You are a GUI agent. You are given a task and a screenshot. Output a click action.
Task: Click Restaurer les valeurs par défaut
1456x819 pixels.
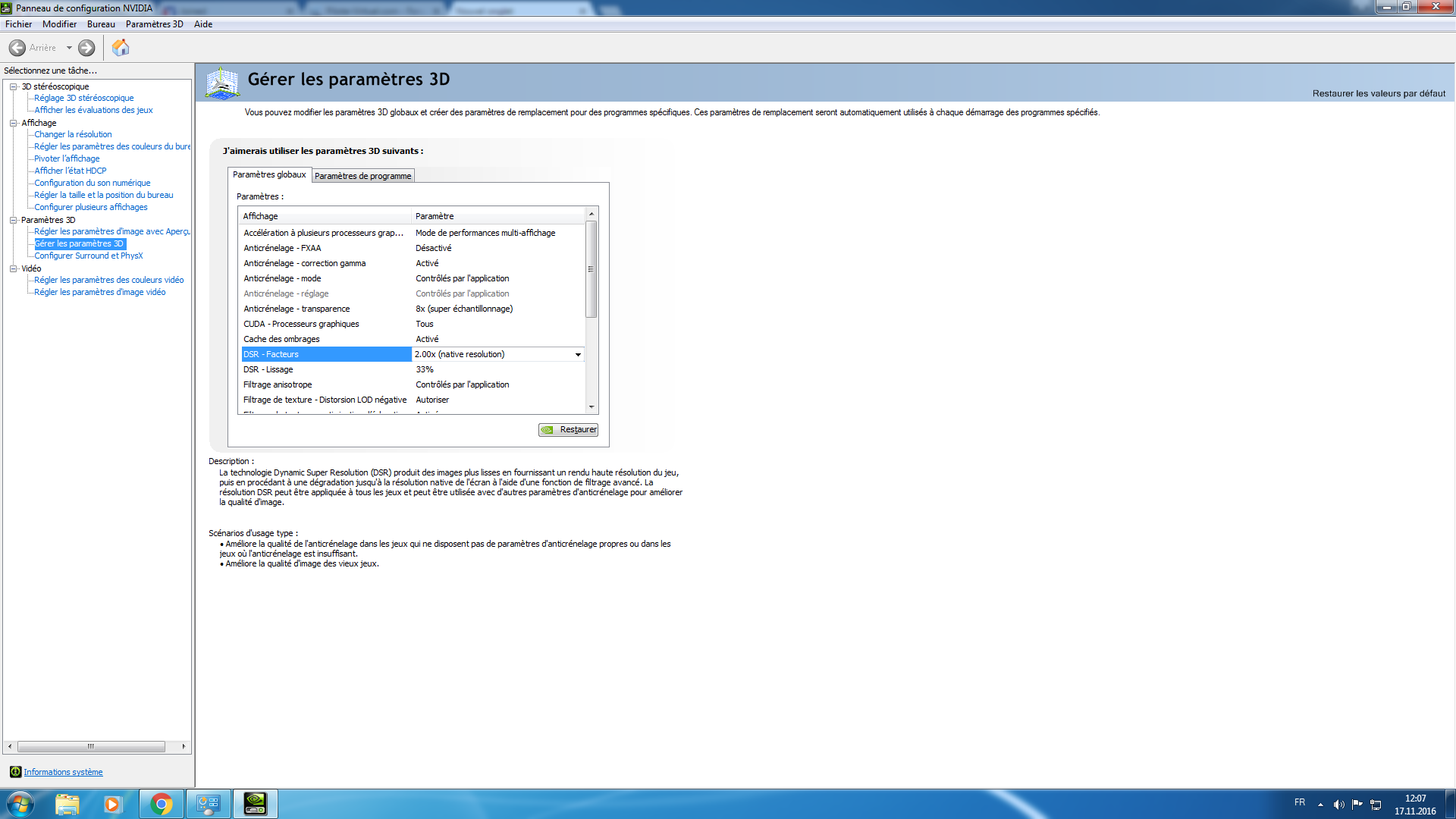coord(1379,93)
